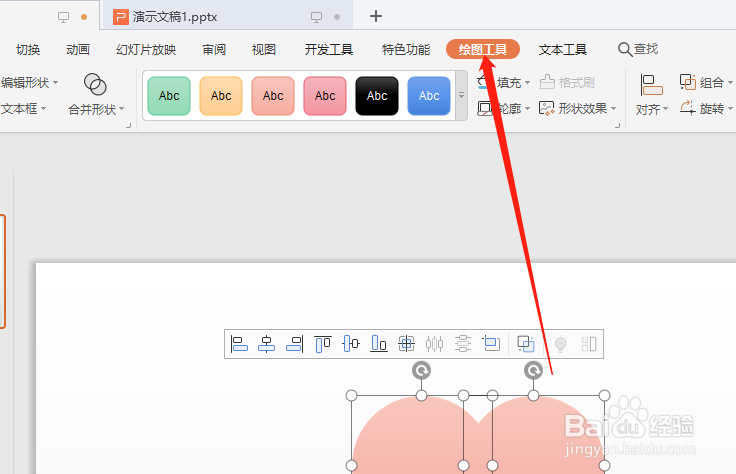
Task: Open shape style dialog launcher in styles group
Action: [x=617, y=125]
